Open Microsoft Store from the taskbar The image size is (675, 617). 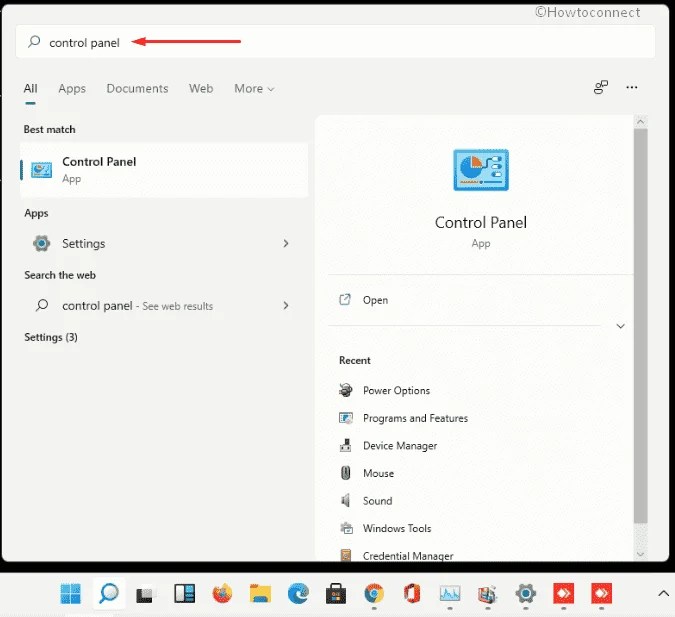coord(336,594)
